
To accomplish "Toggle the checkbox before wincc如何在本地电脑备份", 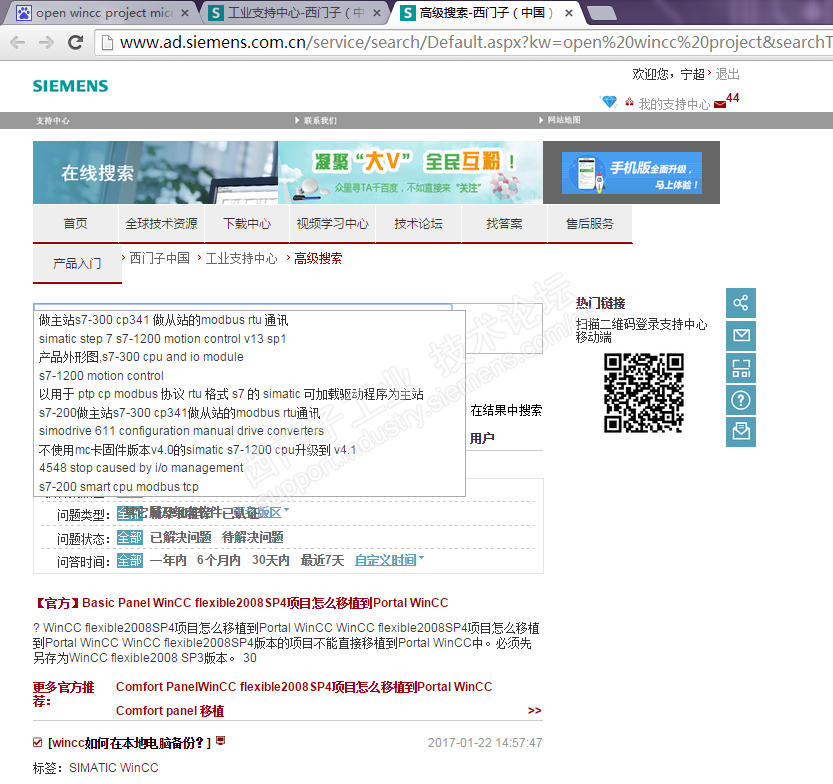I will point(37,742).
